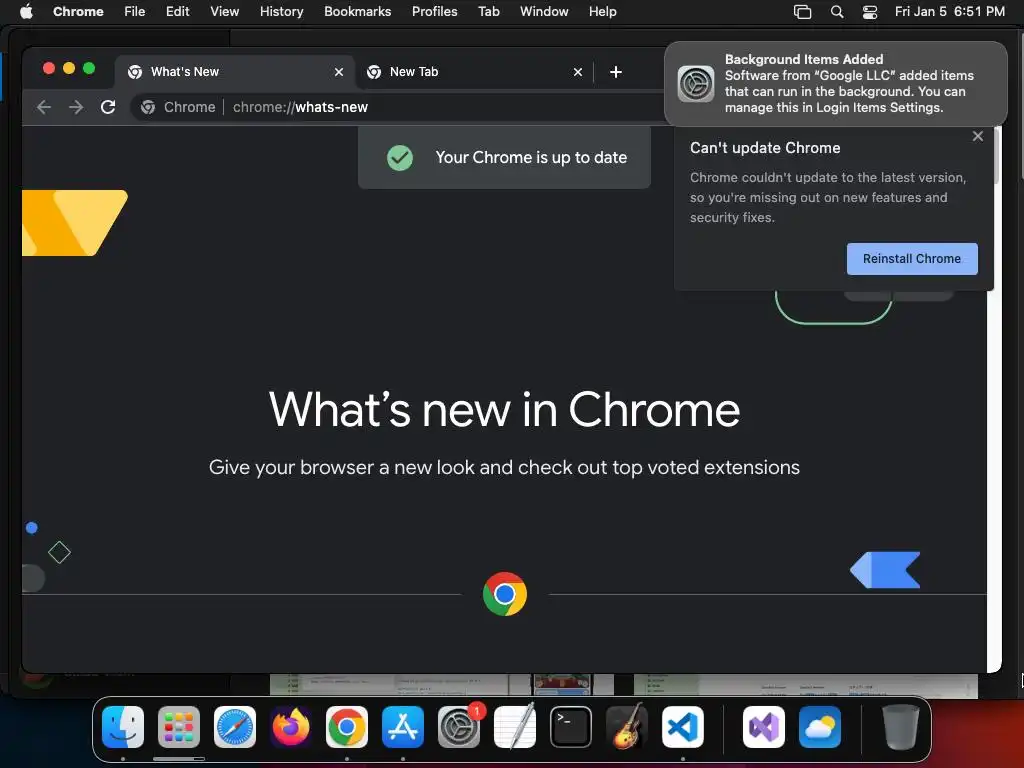Screen dimensions: 1024x768
Task: Open TextEdit from the Dock
Action: pos(515,727)
